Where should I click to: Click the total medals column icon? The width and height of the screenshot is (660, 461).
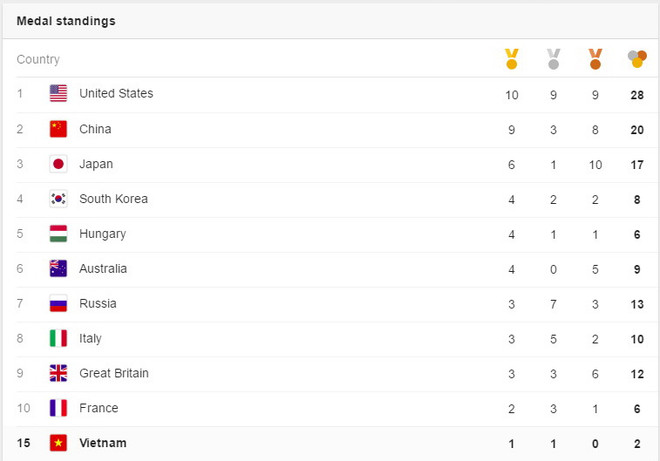click(x=636, y=59)
